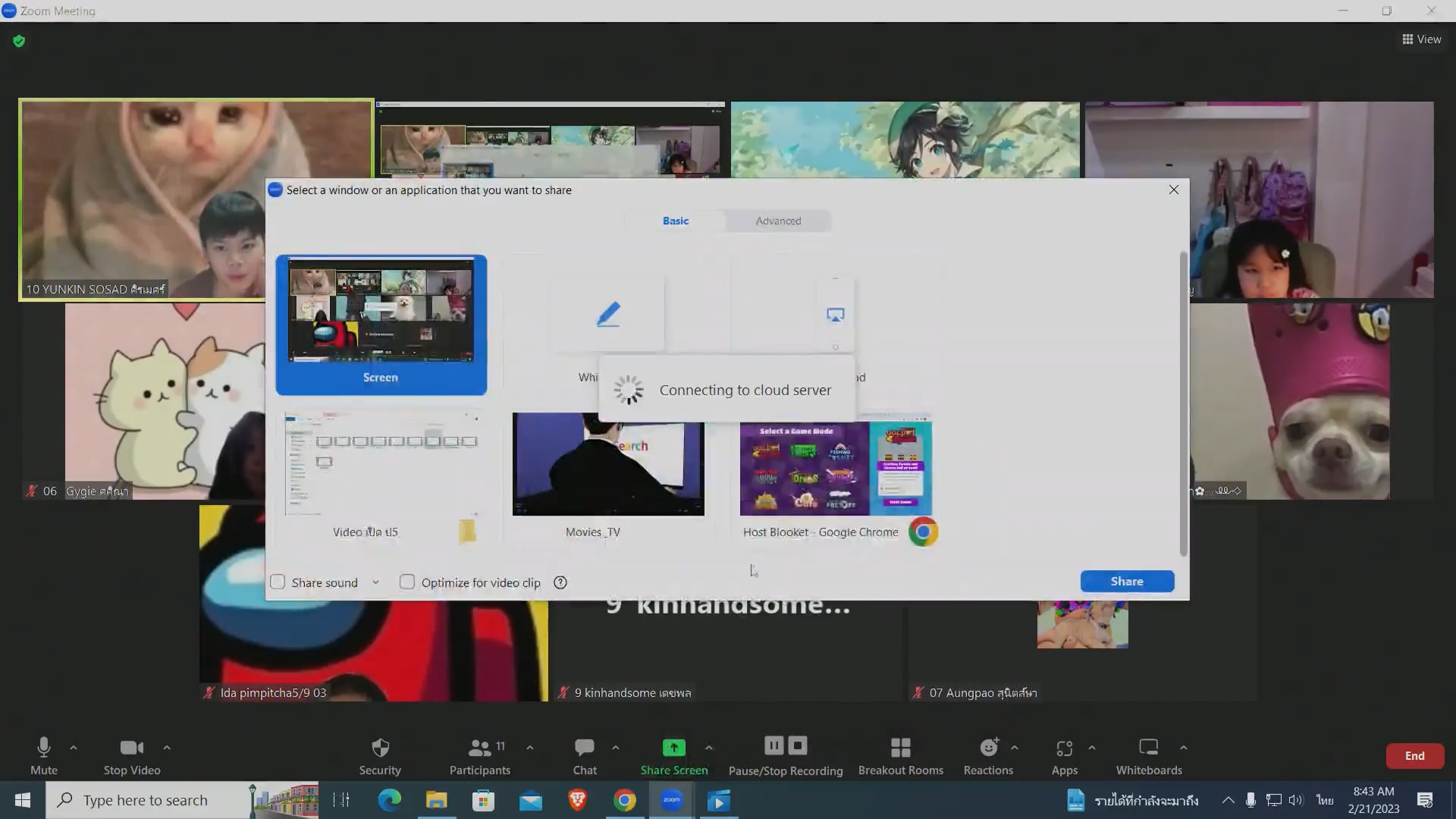Expand the Share sound dropdown arrow
Viewport: 1456px width, 819px height.
coord(375,582)
